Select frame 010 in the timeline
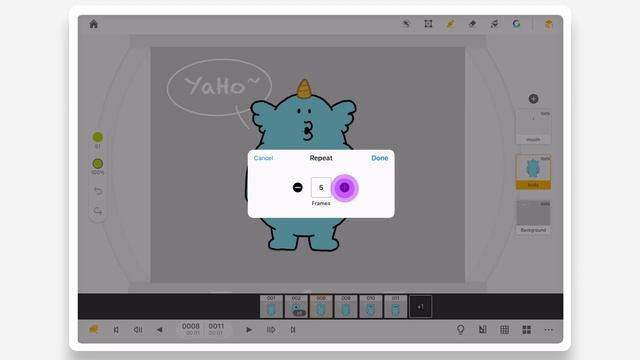640x360 pixels. [371, 307]
